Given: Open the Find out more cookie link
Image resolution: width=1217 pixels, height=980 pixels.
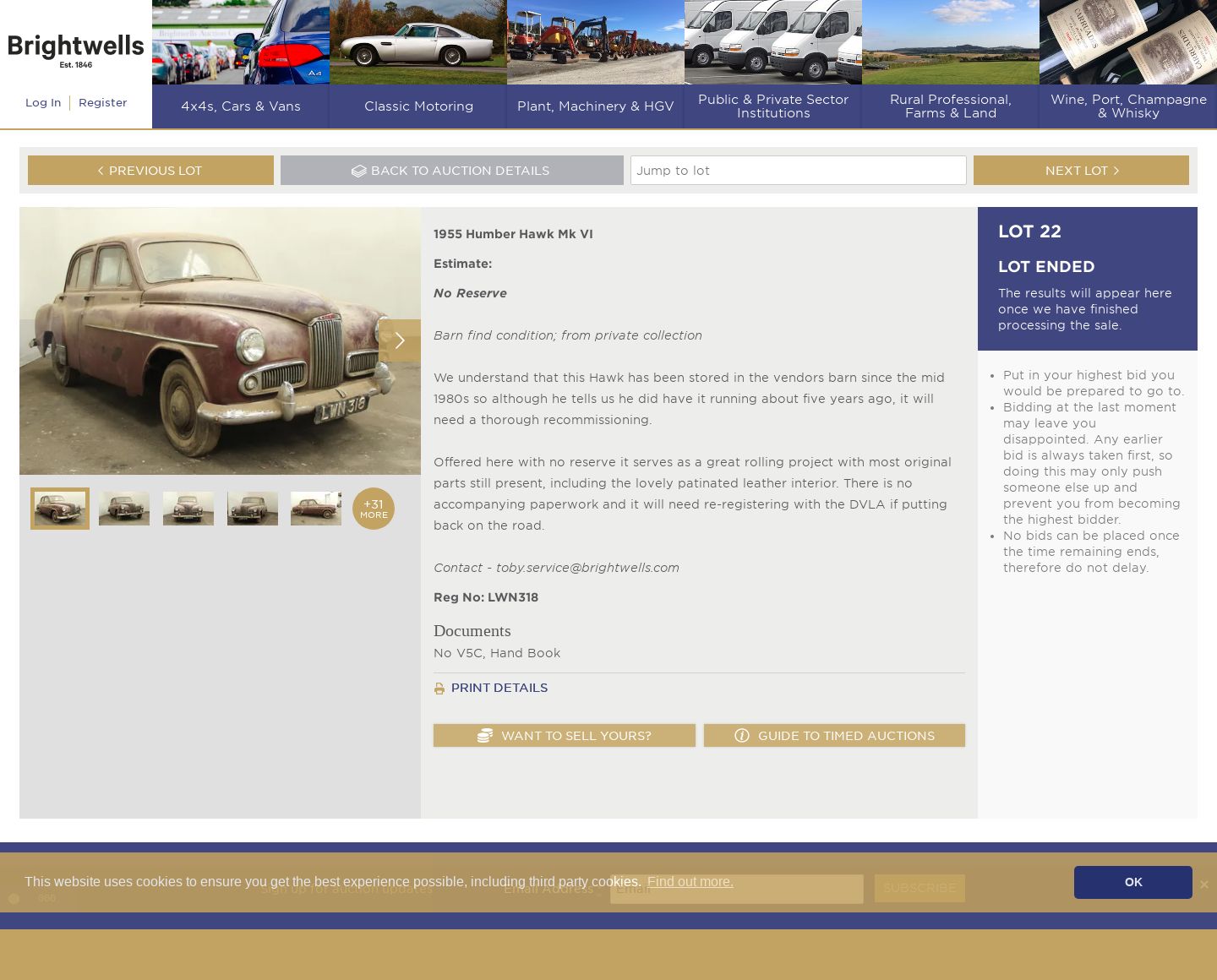Looking at the screenshot, I should click(690, 882).
